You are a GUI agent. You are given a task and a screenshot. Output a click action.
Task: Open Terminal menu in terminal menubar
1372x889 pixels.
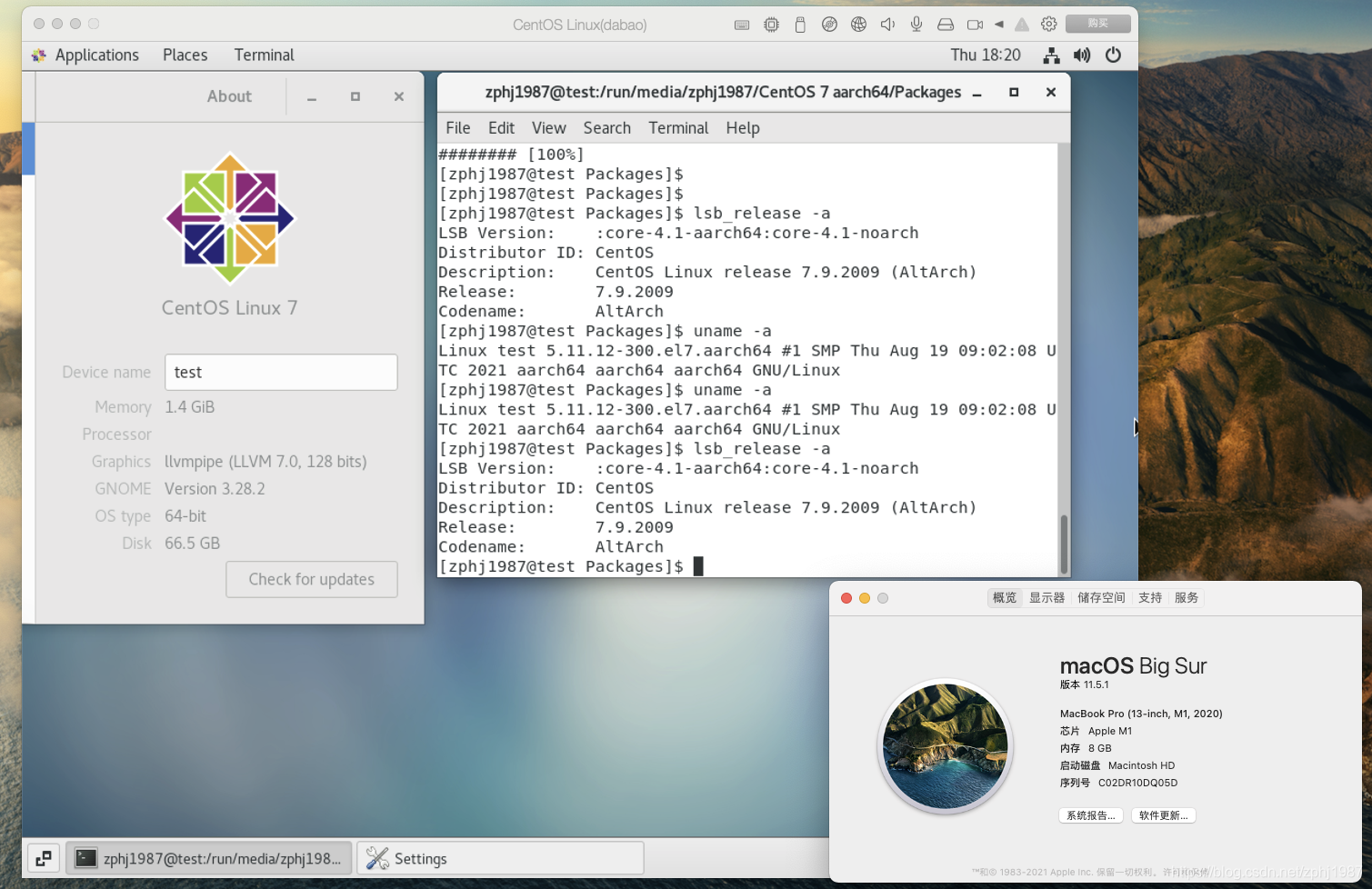point(678,128)
